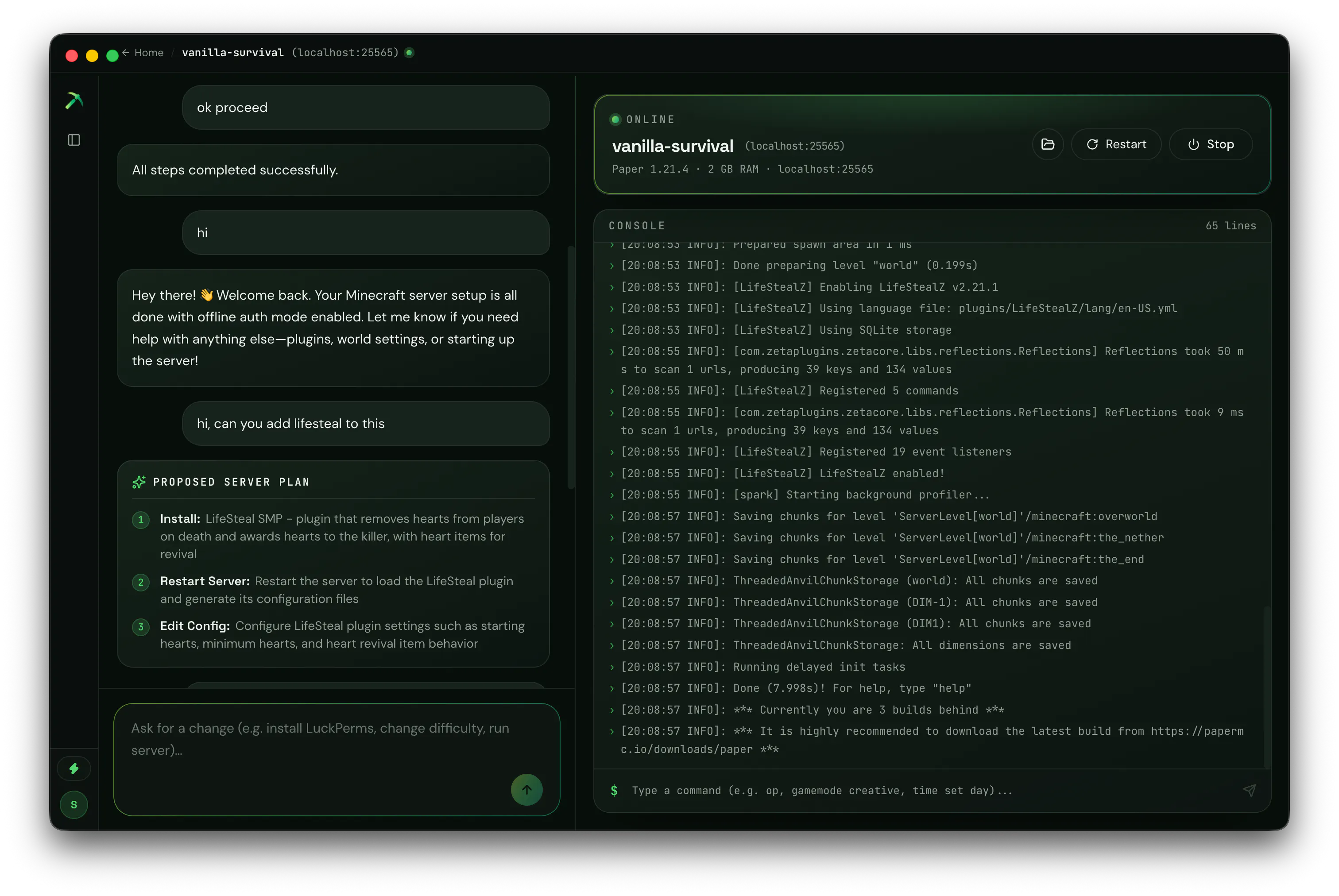Expand the 'Running delayed init tasks' console line

(x=611, y=667)
